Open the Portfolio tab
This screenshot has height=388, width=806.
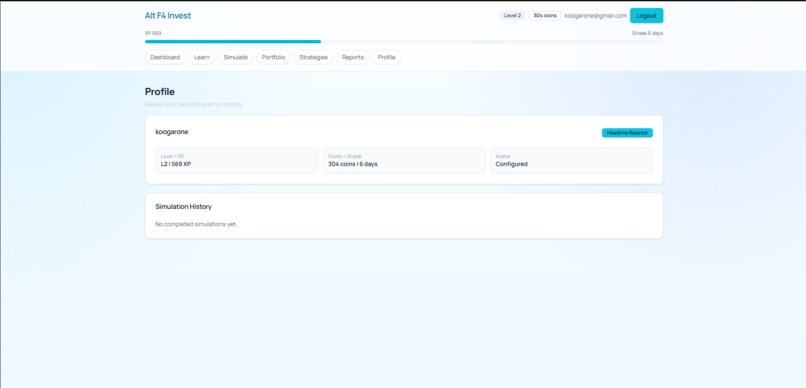[x=273, y=57]
